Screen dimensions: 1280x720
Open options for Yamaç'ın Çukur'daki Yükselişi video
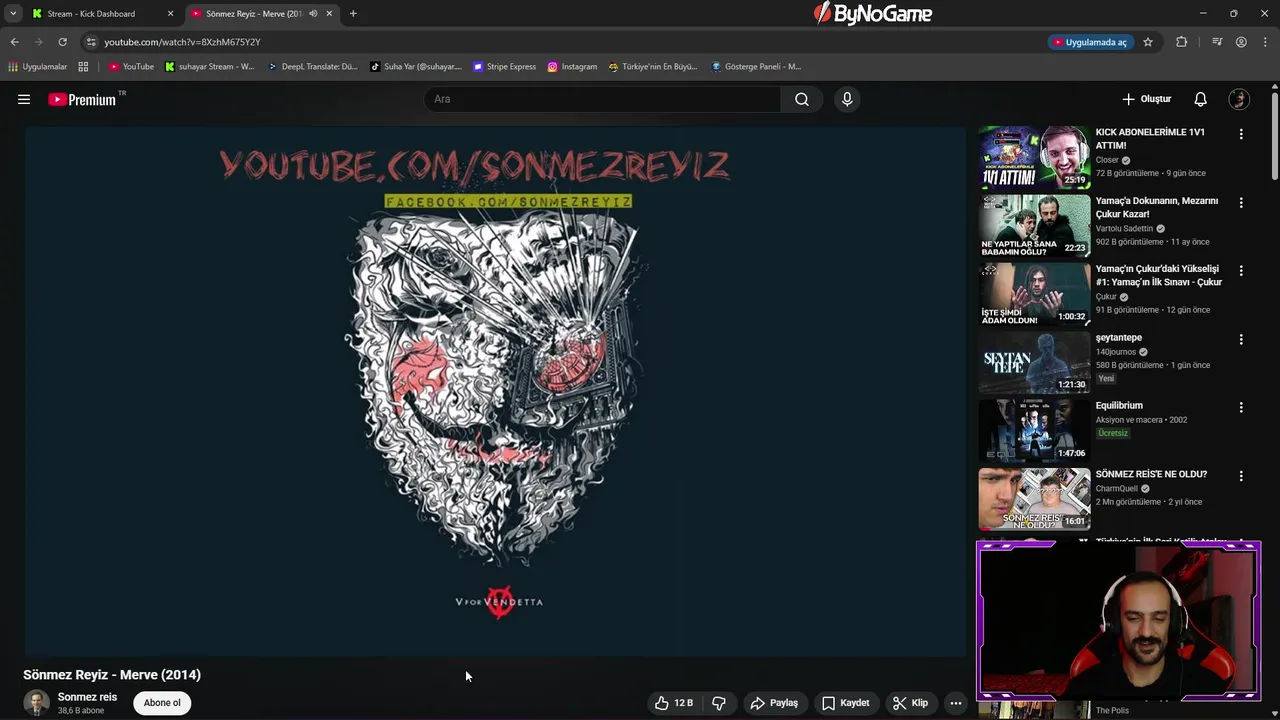click(x=1241, y=271)
